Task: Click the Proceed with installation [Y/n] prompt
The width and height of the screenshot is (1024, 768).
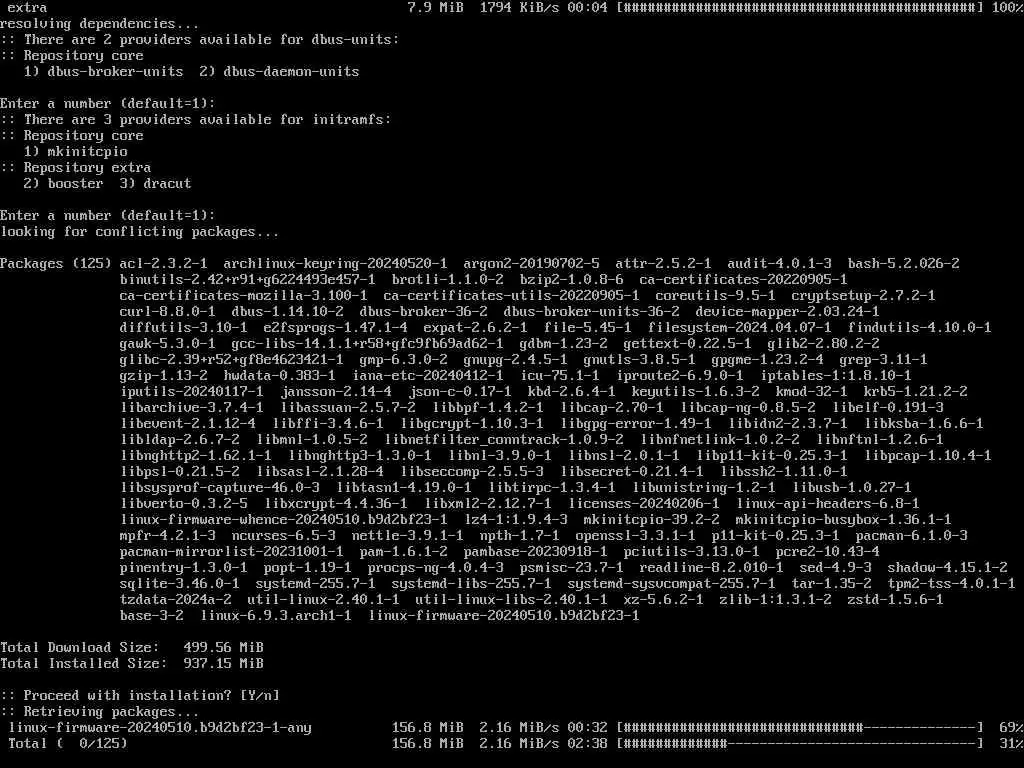Action: coord(140,696)
